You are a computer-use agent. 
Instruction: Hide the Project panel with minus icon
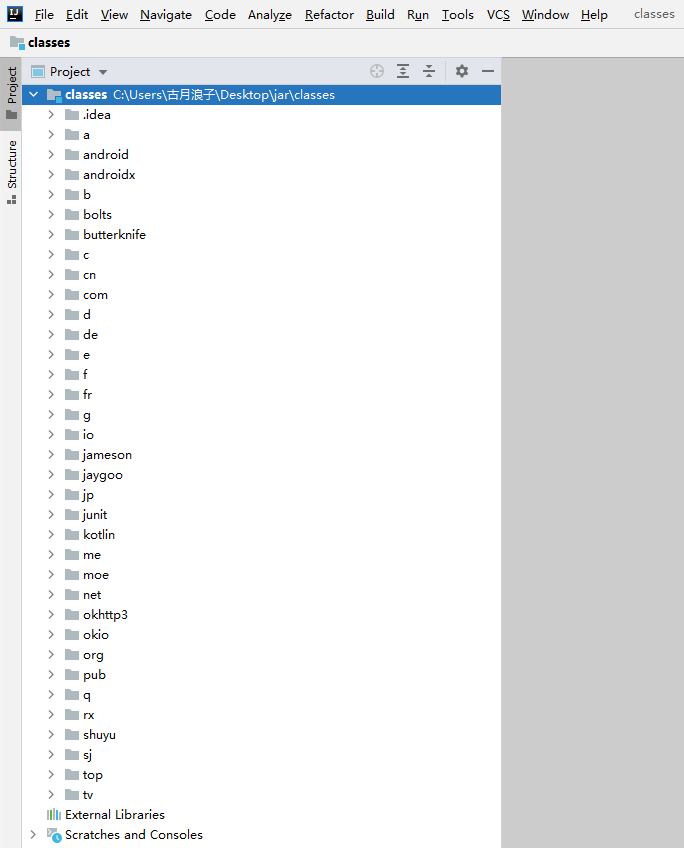pyautogui.click(x=488, y=71)
